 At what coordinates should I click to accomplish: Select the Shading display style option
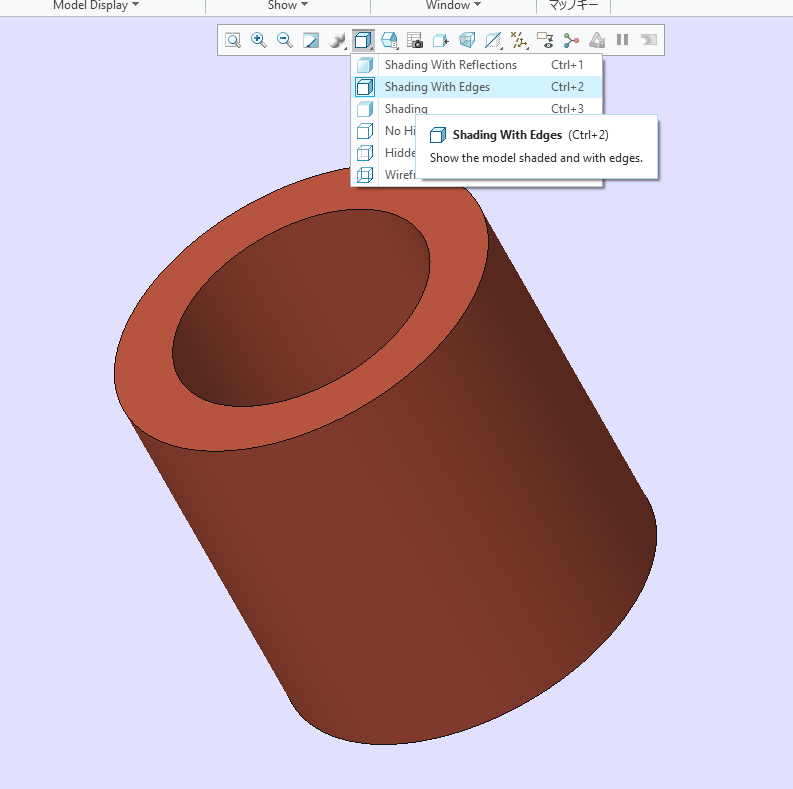[406, 109]
